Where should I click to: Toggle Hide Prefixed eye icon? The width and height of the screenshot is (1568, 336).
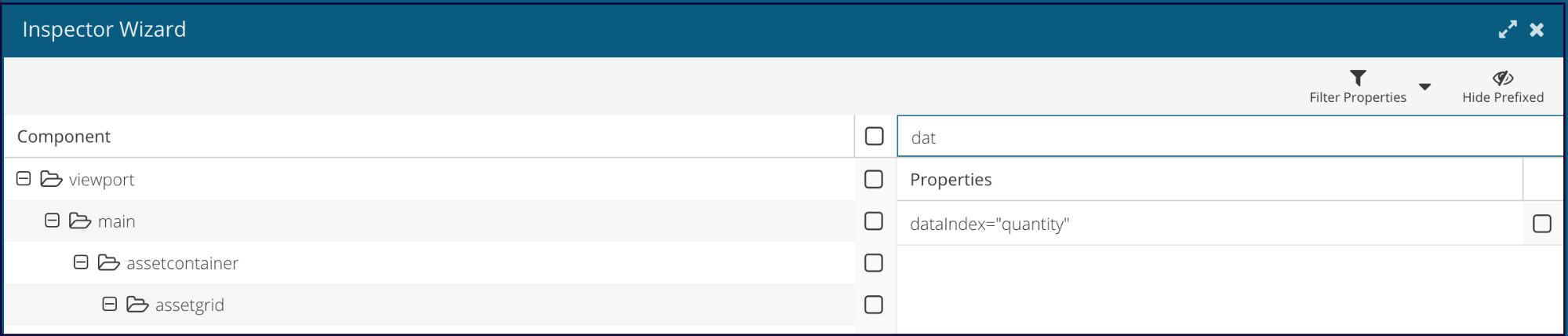[1502, 78]
